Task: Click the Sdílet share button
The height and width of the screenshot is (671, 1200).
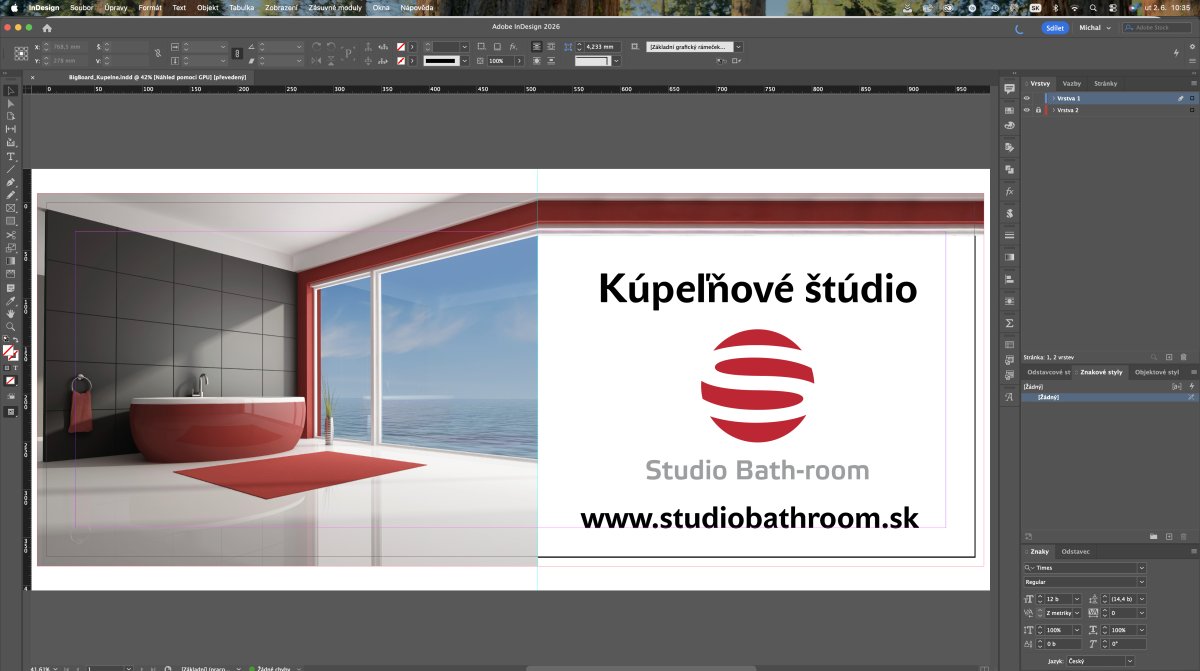Action: coord(1054,28)
